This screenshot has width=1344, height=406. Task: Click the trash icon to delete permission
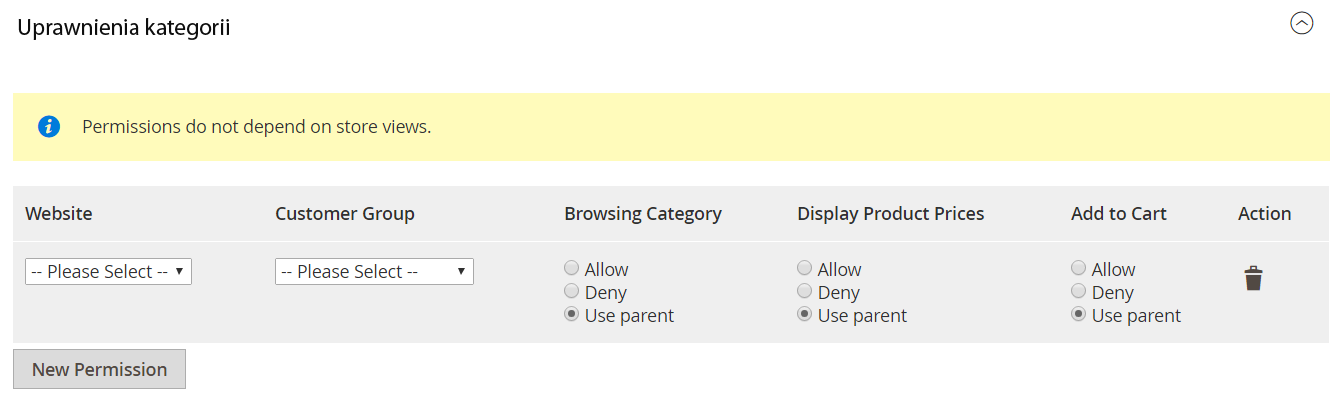click(x=1253, y=278)
